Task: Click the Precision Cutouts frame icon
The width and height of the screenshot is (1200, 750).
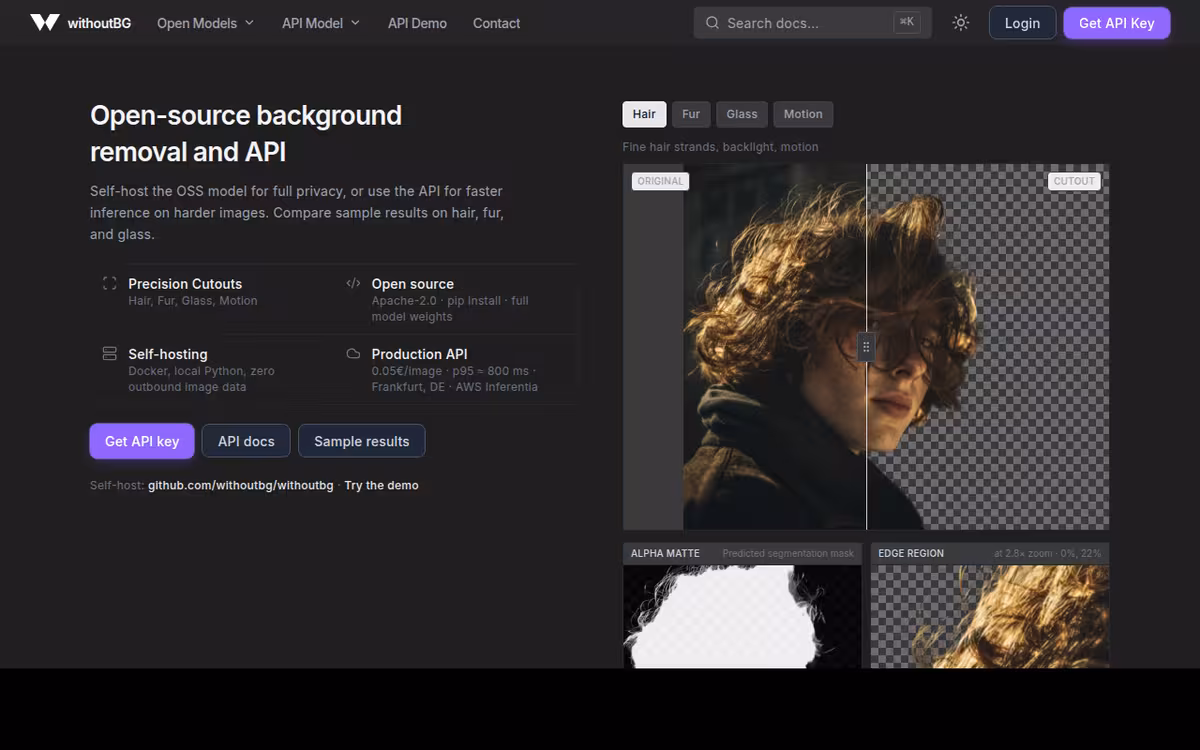Action: tap(110, 283)
